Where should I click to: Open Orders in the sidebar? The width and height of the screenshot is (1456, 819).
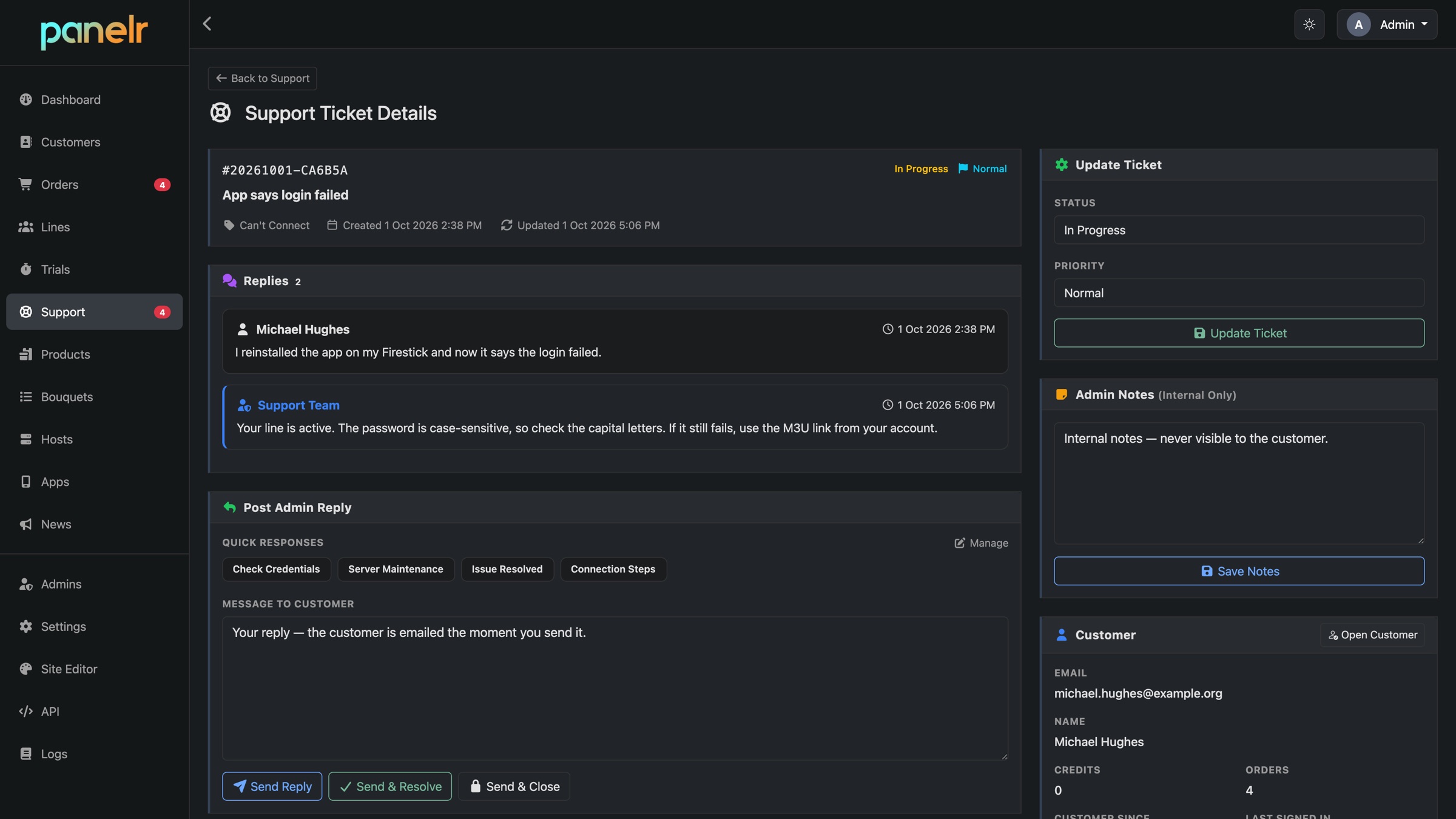(94, 184)
